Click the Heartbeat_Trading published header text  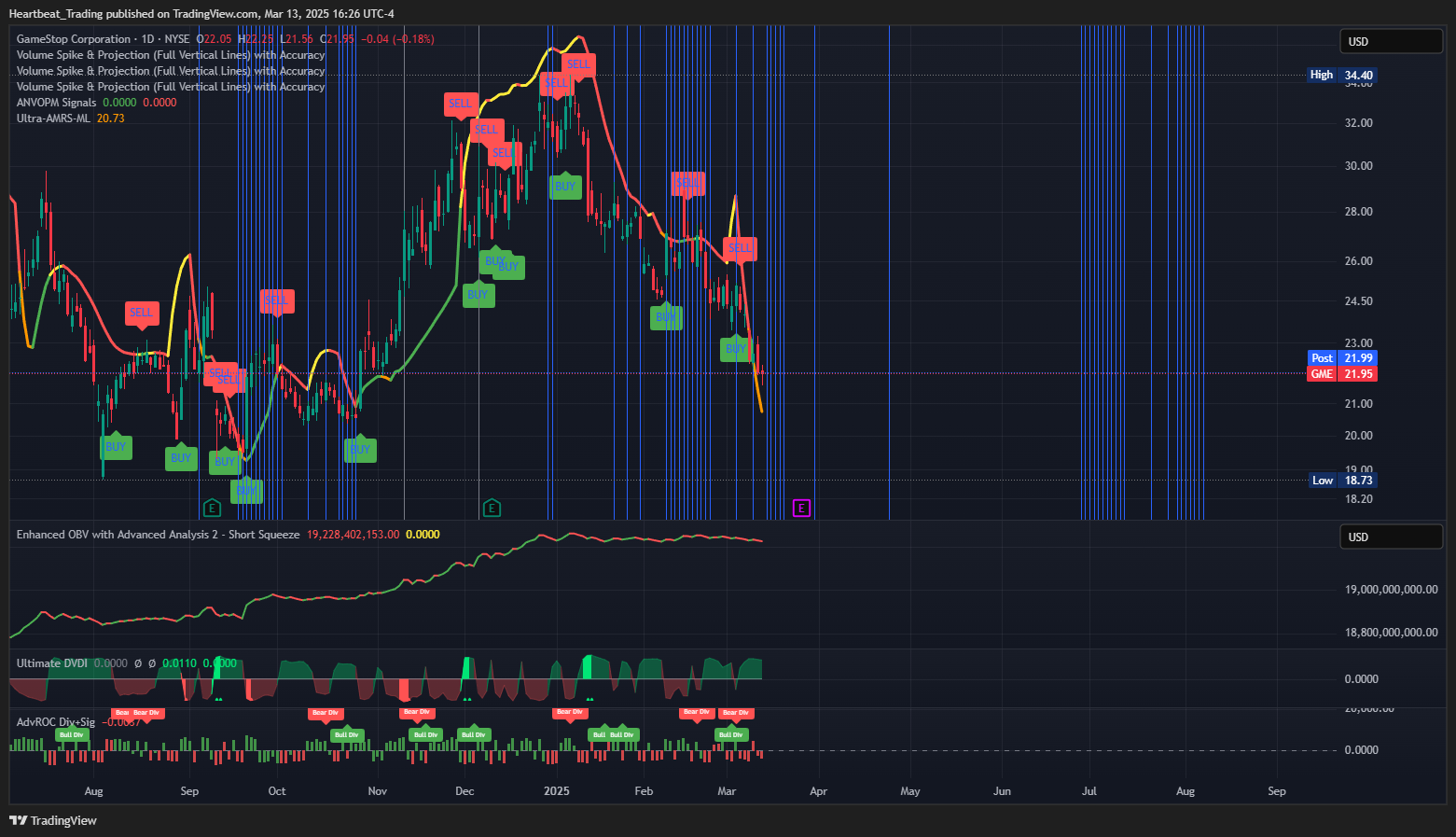tap(201, 14)
